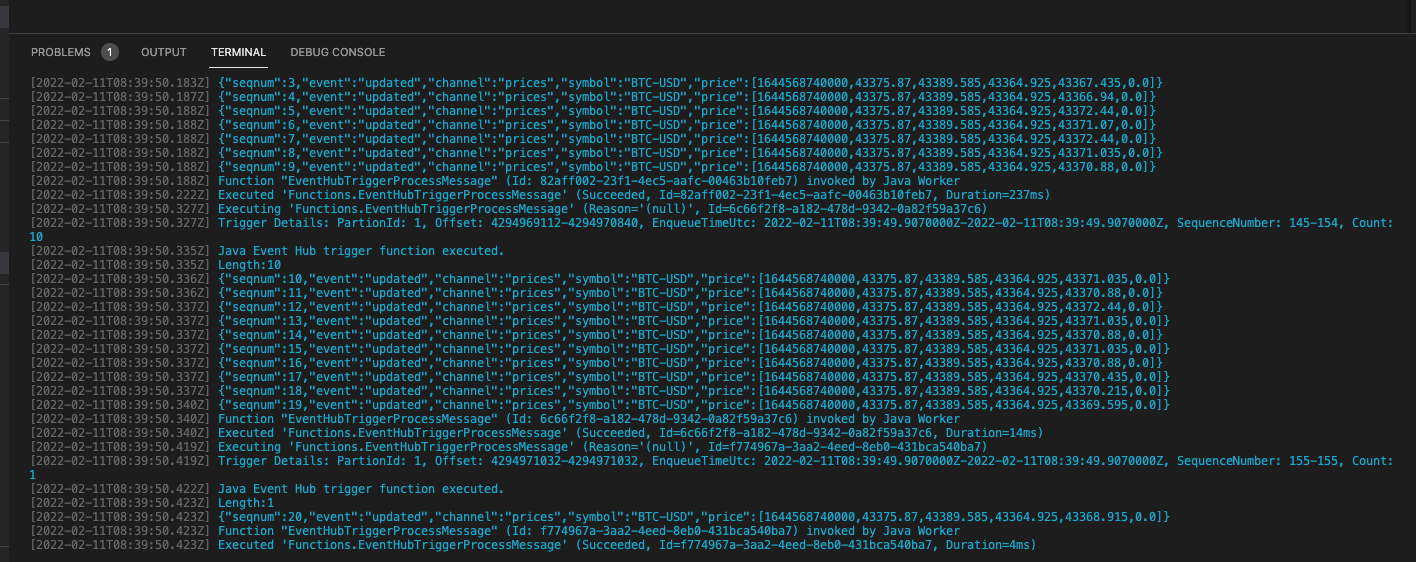This screenshot has height=562, width=1416.
Task: Switch to the DEBUG CONSOLE tab
Action: click(x=337, y=52)
